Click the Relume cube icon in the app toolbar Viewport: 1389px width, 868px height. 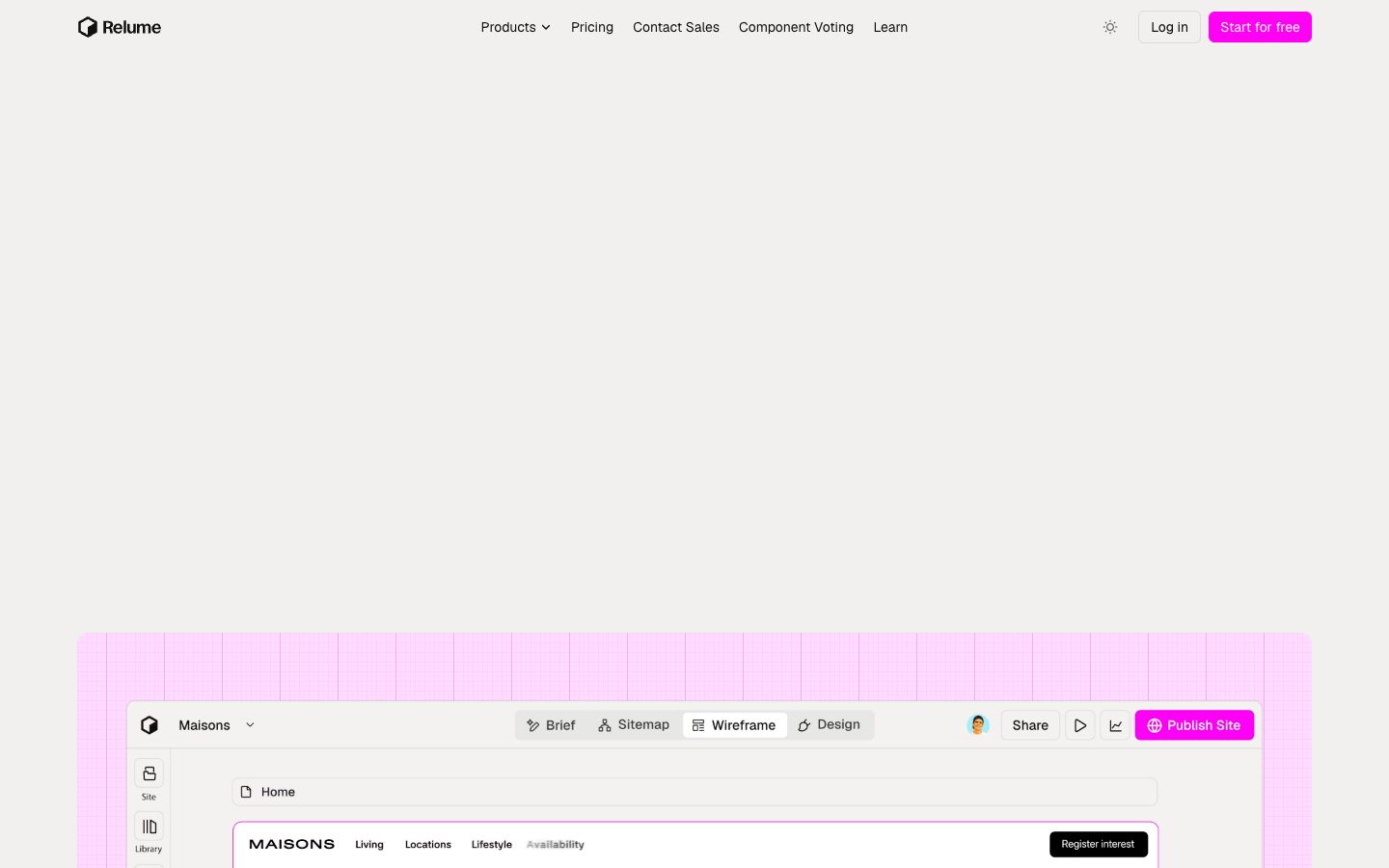(150, 725)
